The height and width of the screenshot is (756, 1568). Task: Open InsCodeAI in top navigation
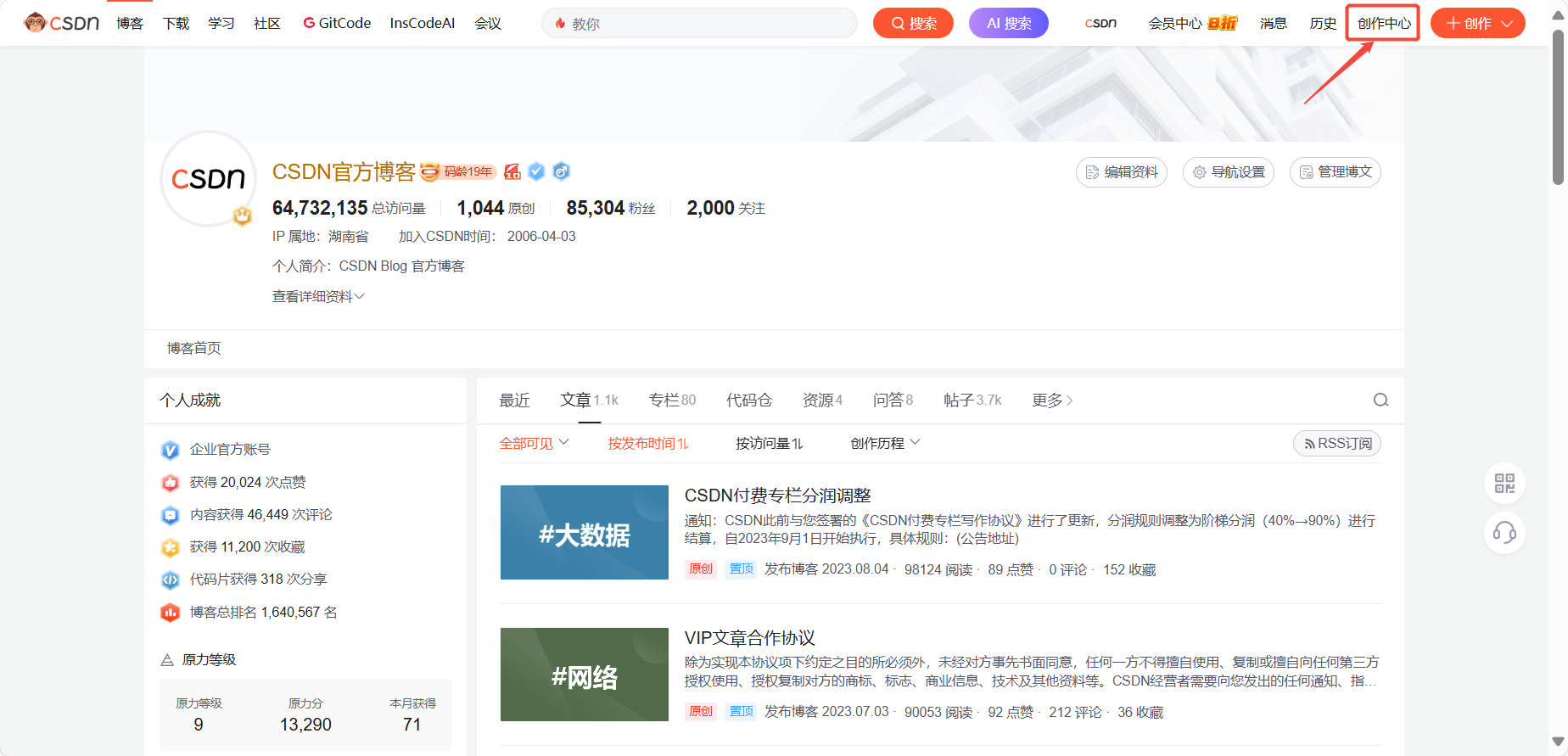[423, 23]
